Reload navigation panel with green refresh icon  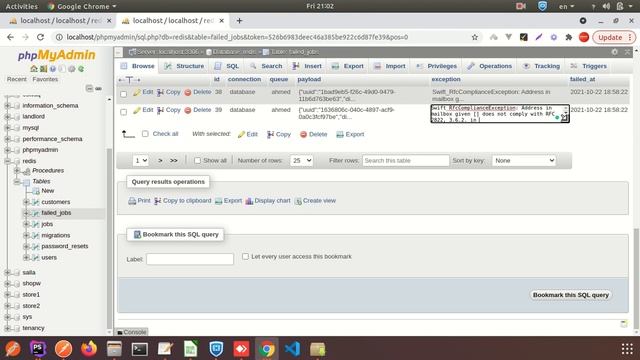coord(81,69)
